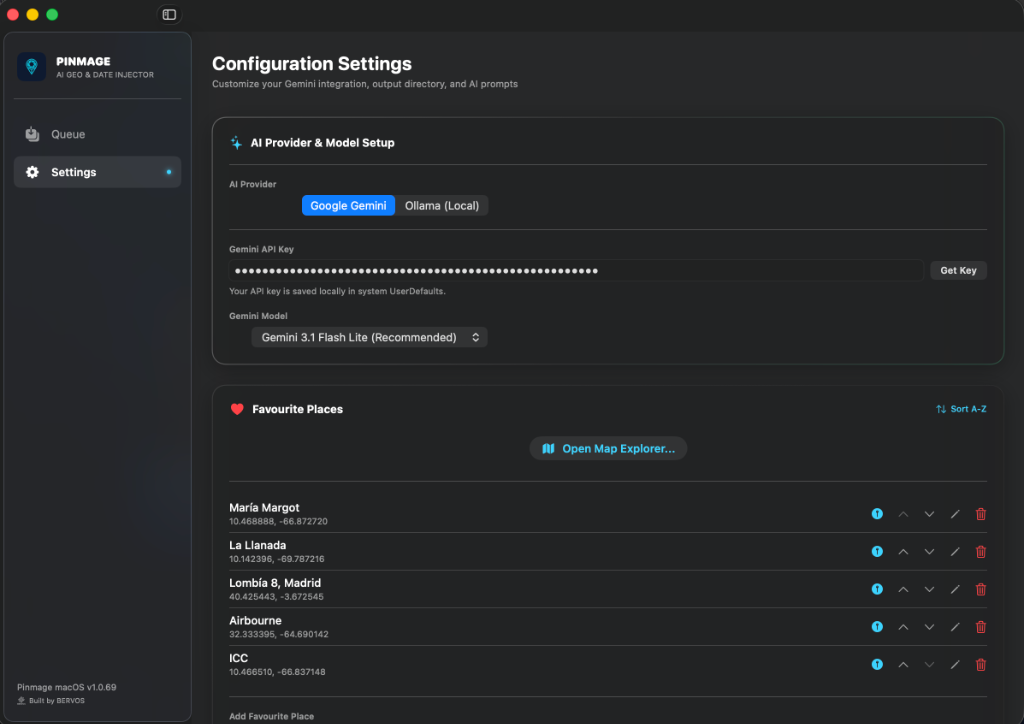Screen dimensions: 1024x724
Task: Delete the Airbourne favourite place
Action: [980, 627]
